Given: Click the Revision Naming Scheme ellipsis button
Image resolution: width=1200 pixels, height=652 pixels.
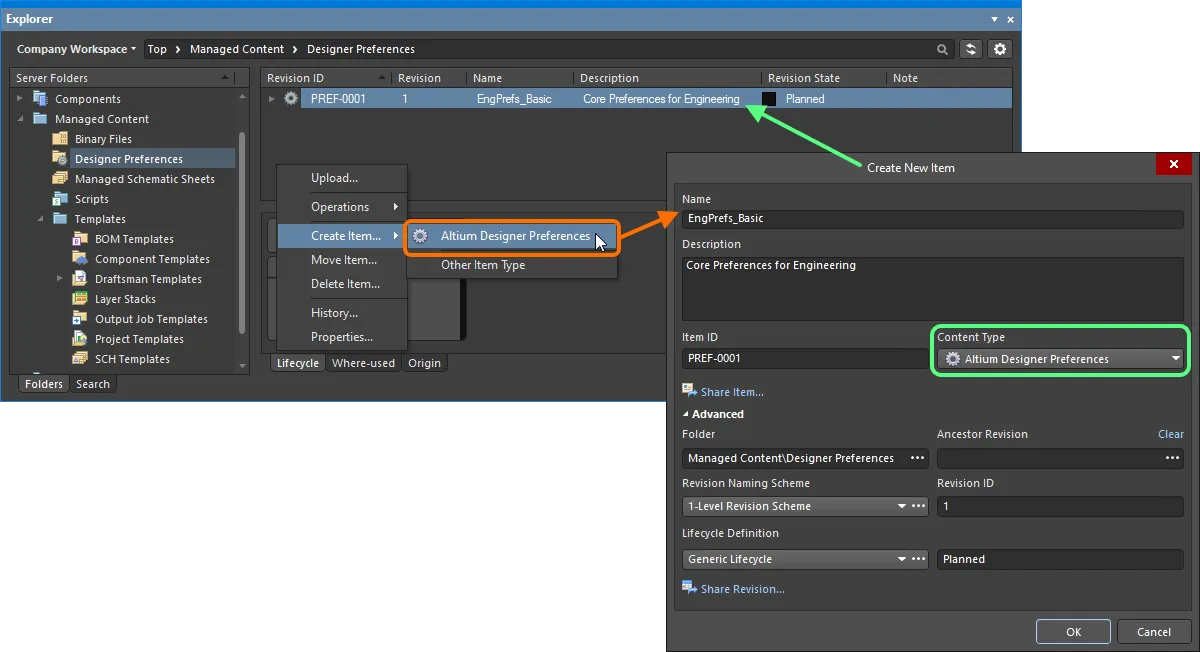Looking at the screenshot, I should 918,506.
